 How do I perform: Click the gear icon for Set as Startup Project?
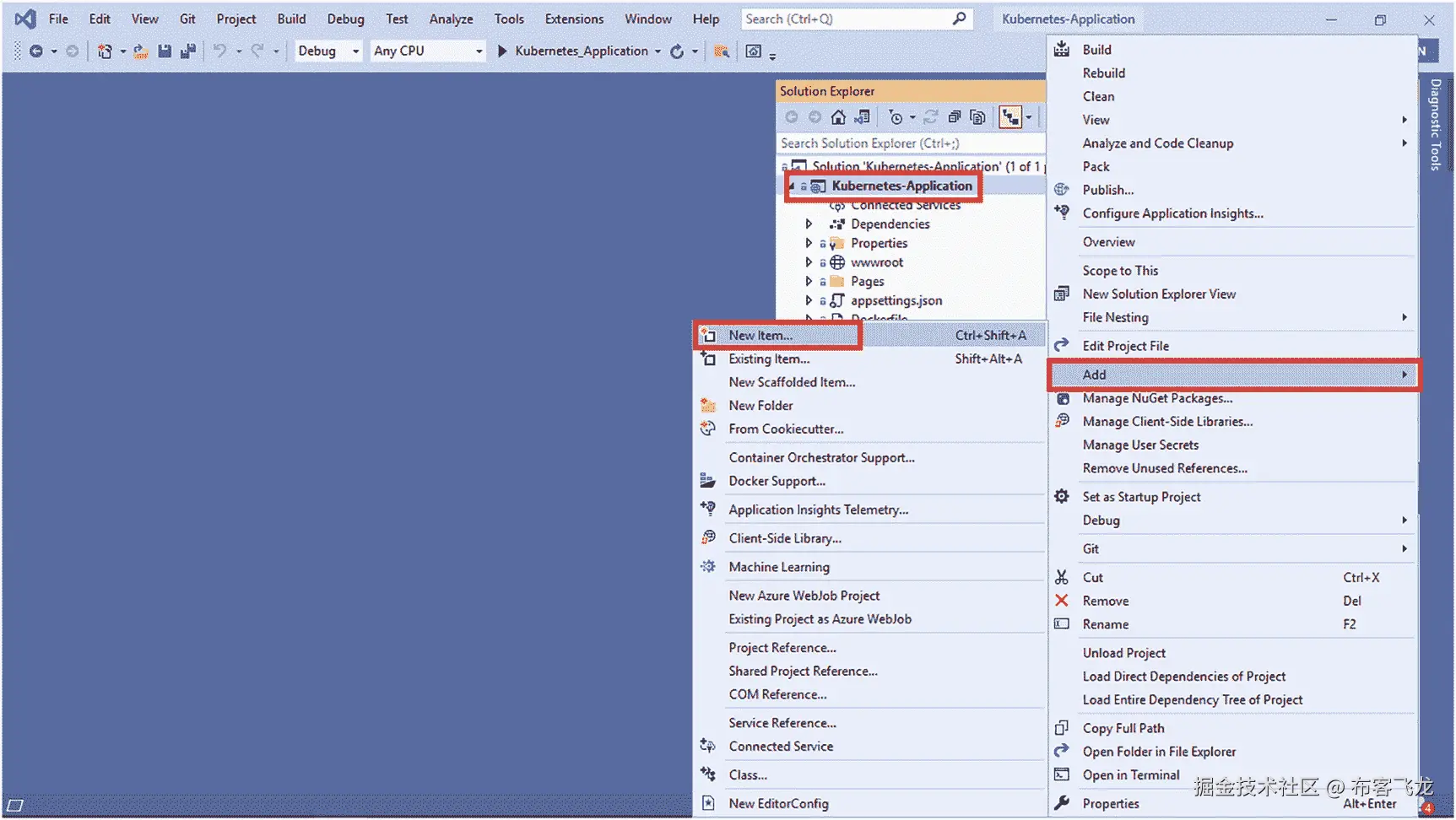pos(1062,497)
